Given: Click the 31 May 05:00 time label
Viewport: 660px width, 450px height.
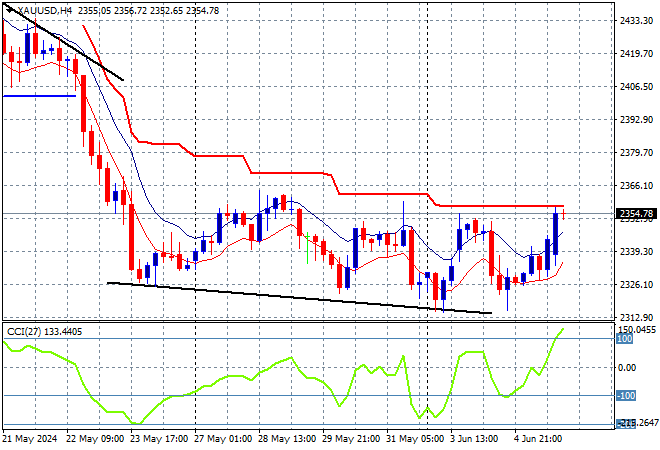Looking at the screenshot, I should [415, 439].
